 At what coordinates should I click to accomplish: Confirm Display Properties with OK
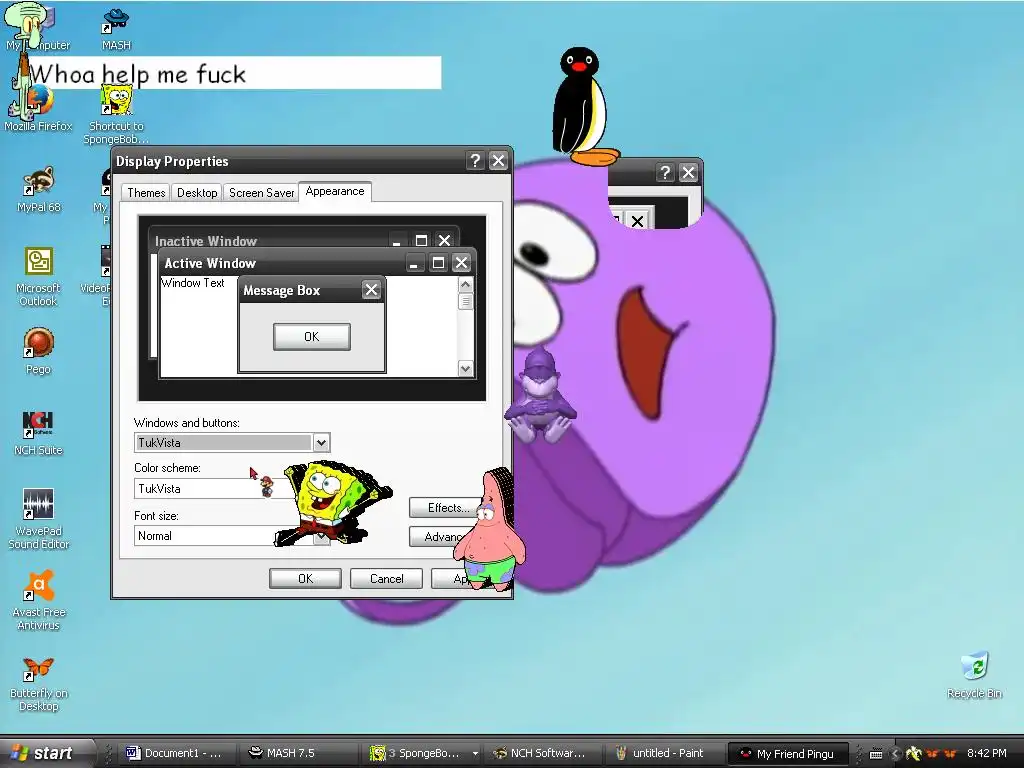305,579
